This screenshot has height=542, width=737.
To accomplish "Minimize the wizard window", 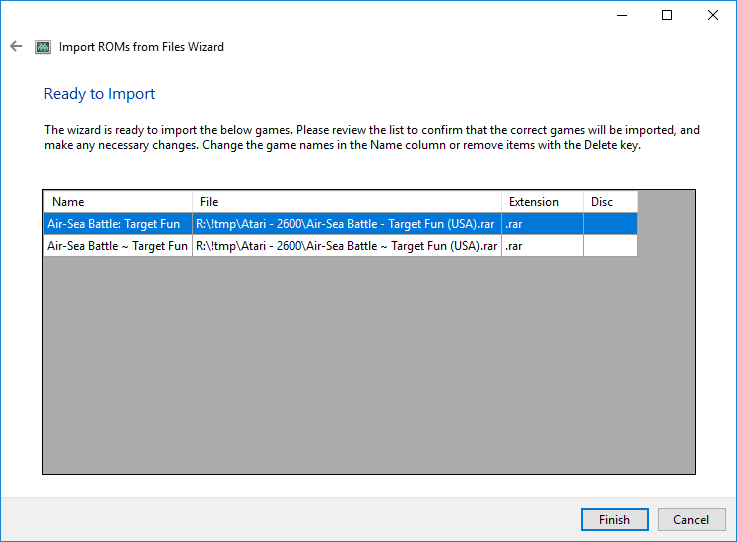I will 622,15.
